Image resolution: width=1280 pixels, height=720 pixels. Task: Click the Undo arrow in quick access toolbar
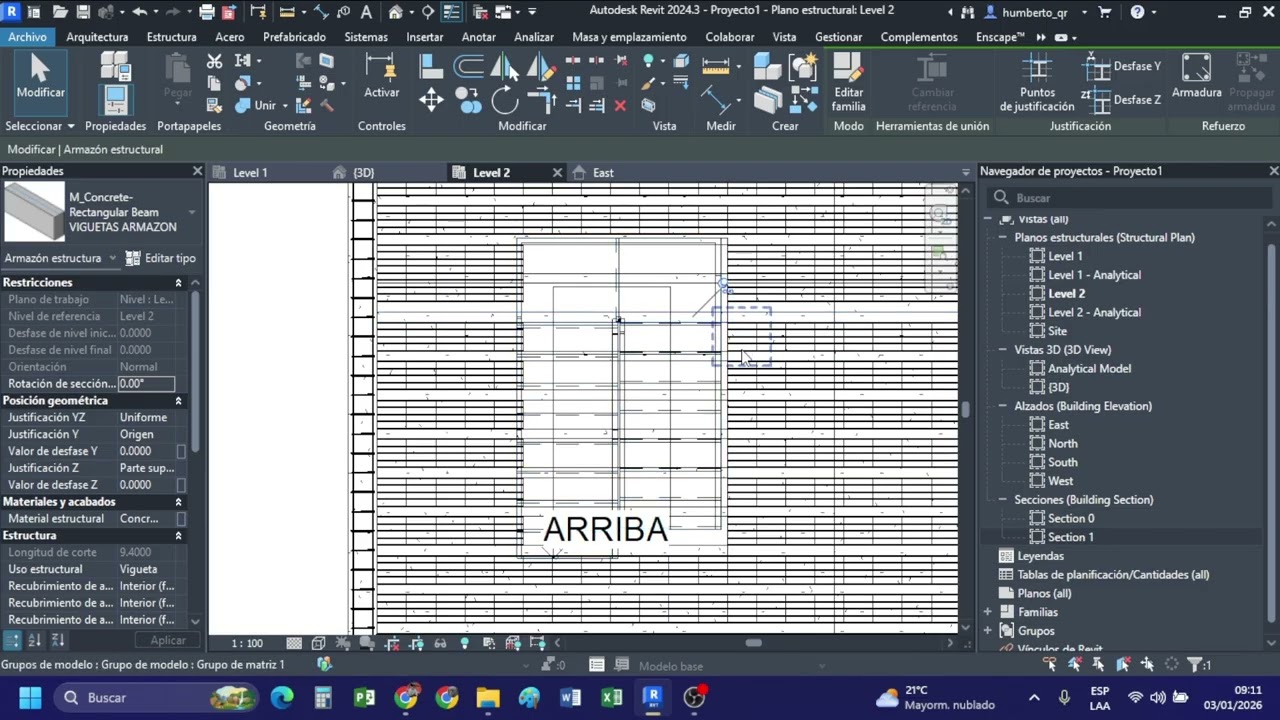coord(139,12)
